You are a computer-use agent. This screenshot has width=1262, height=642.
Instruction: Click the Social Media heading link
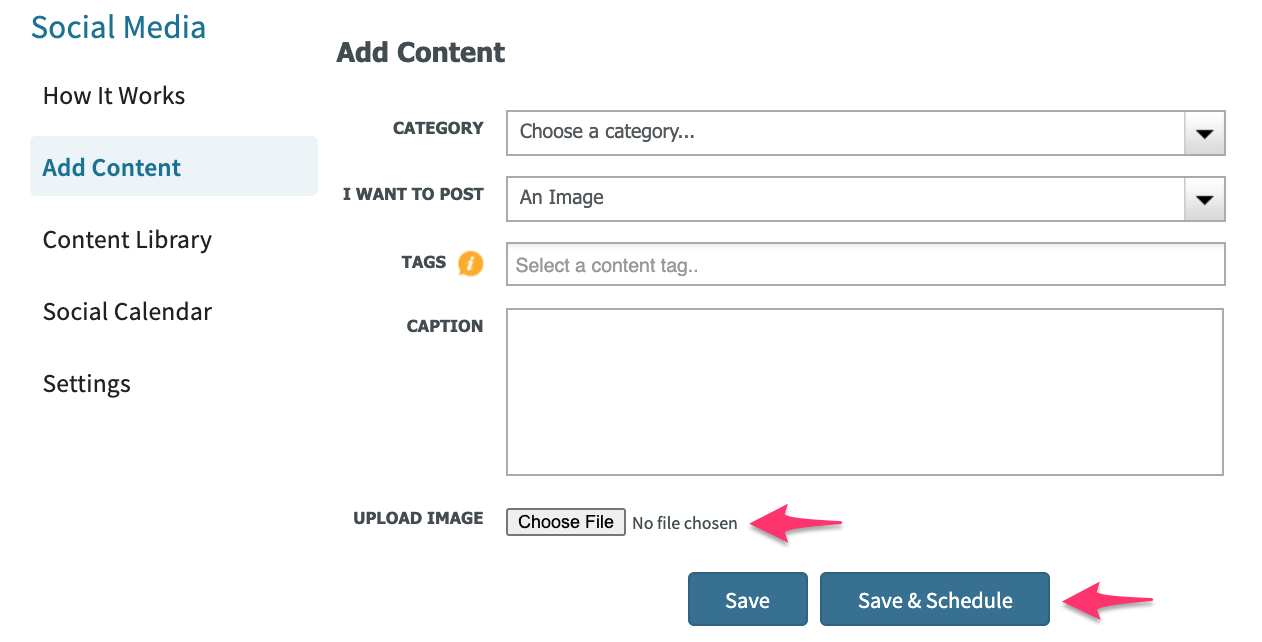[x=119, y=27]
